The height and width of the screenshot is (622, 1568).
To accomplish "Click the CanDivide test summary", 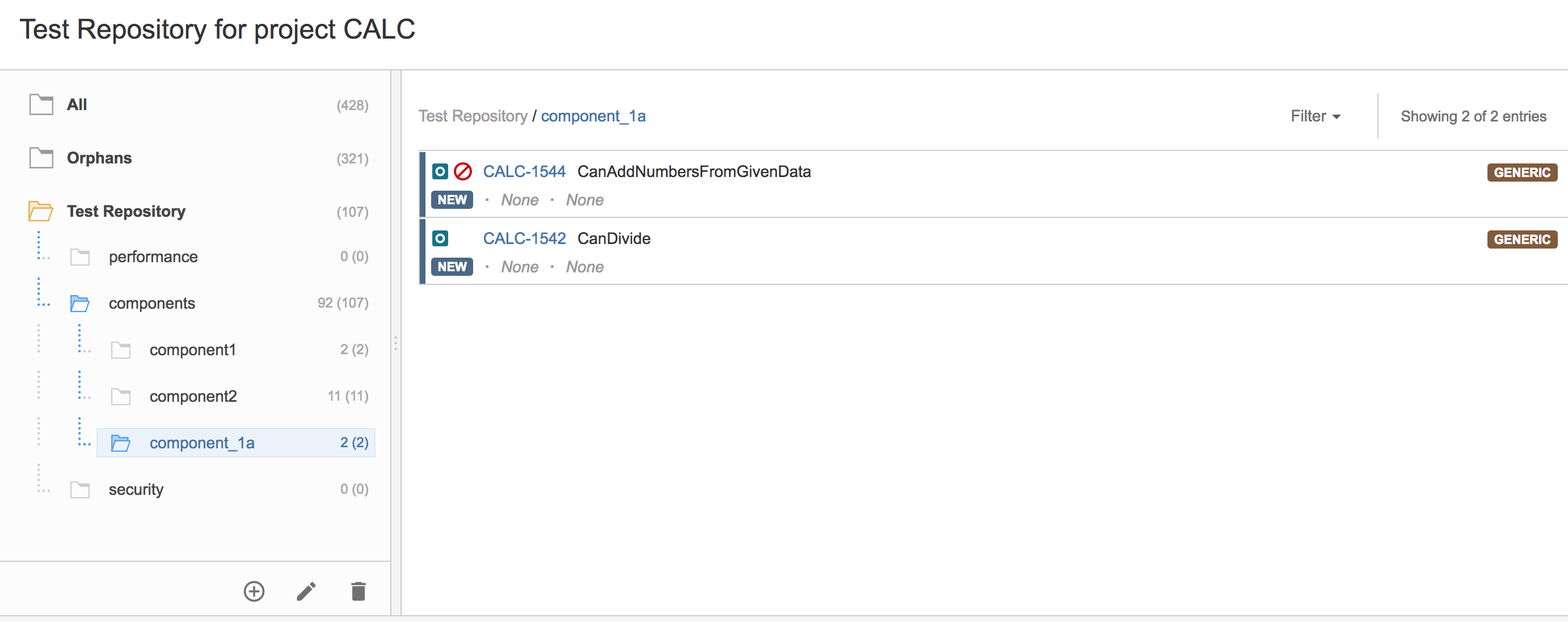I will (x=614, y=238).
